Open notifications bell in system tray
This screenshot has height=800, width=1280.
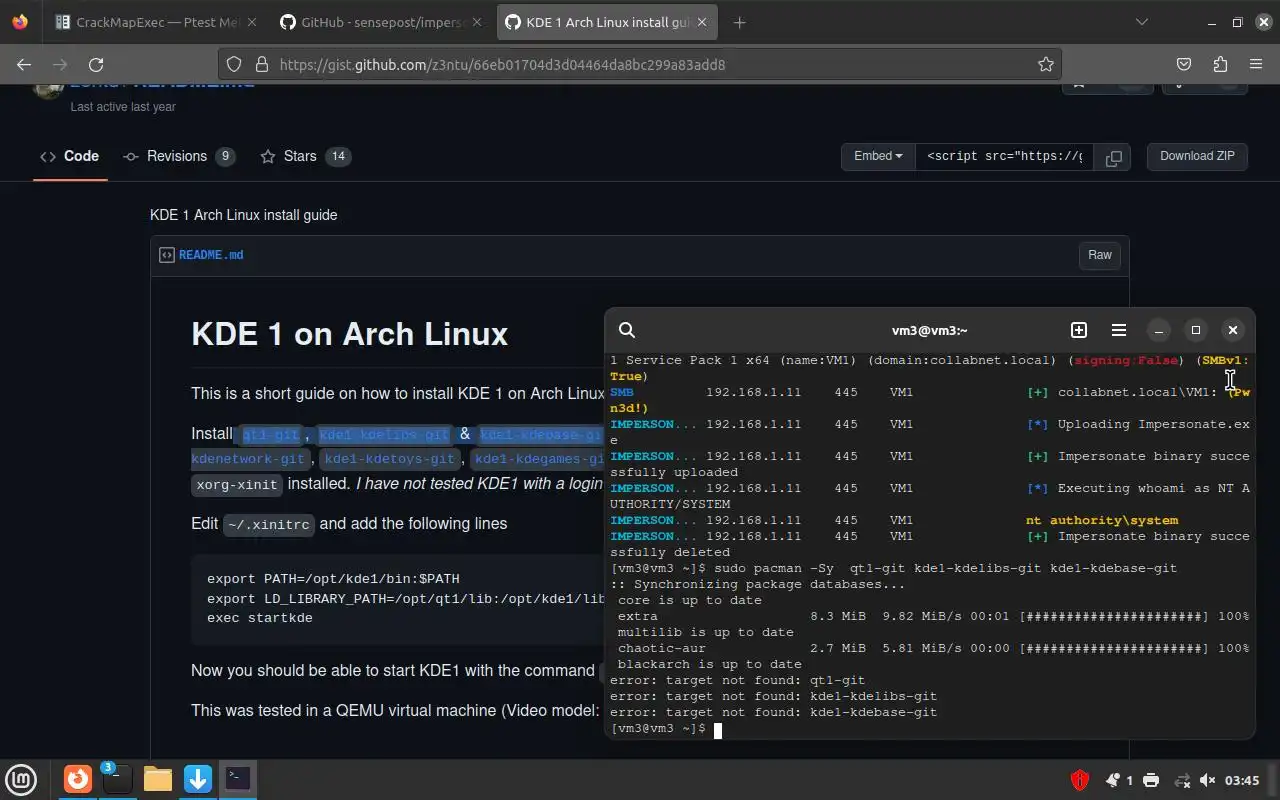tap(1113, 780)
